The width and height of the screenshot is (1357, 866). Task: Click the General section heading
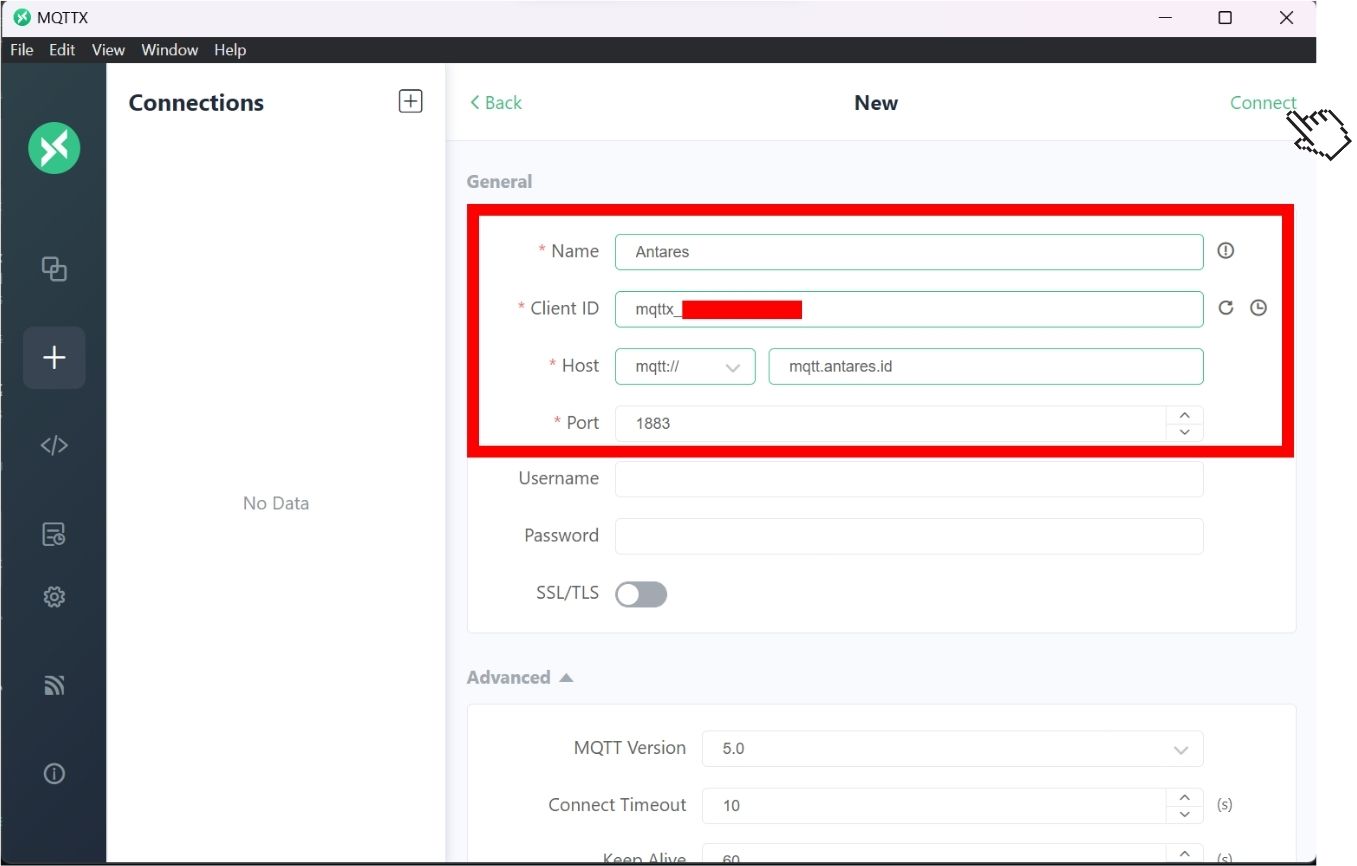[499, 181]
